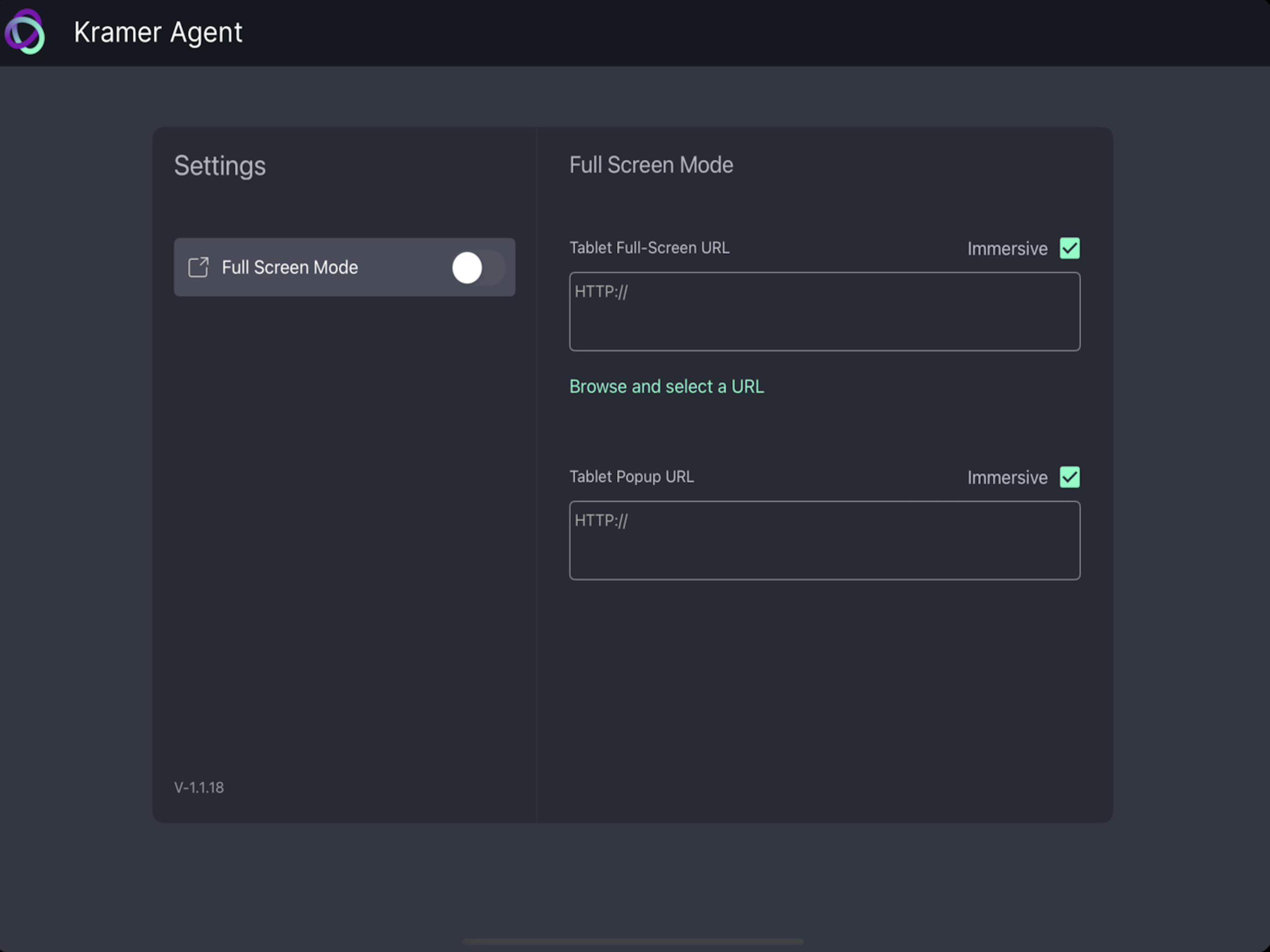Viewport: 1270px width, 952px height.
Task: Click the Full Screen Mode external-link icon
Action: coord(198,268)
